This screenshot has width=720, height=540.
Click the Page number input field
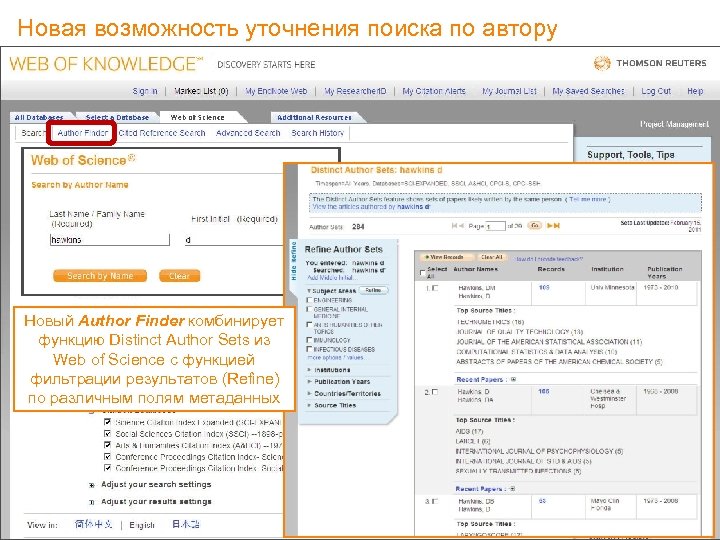495,226
